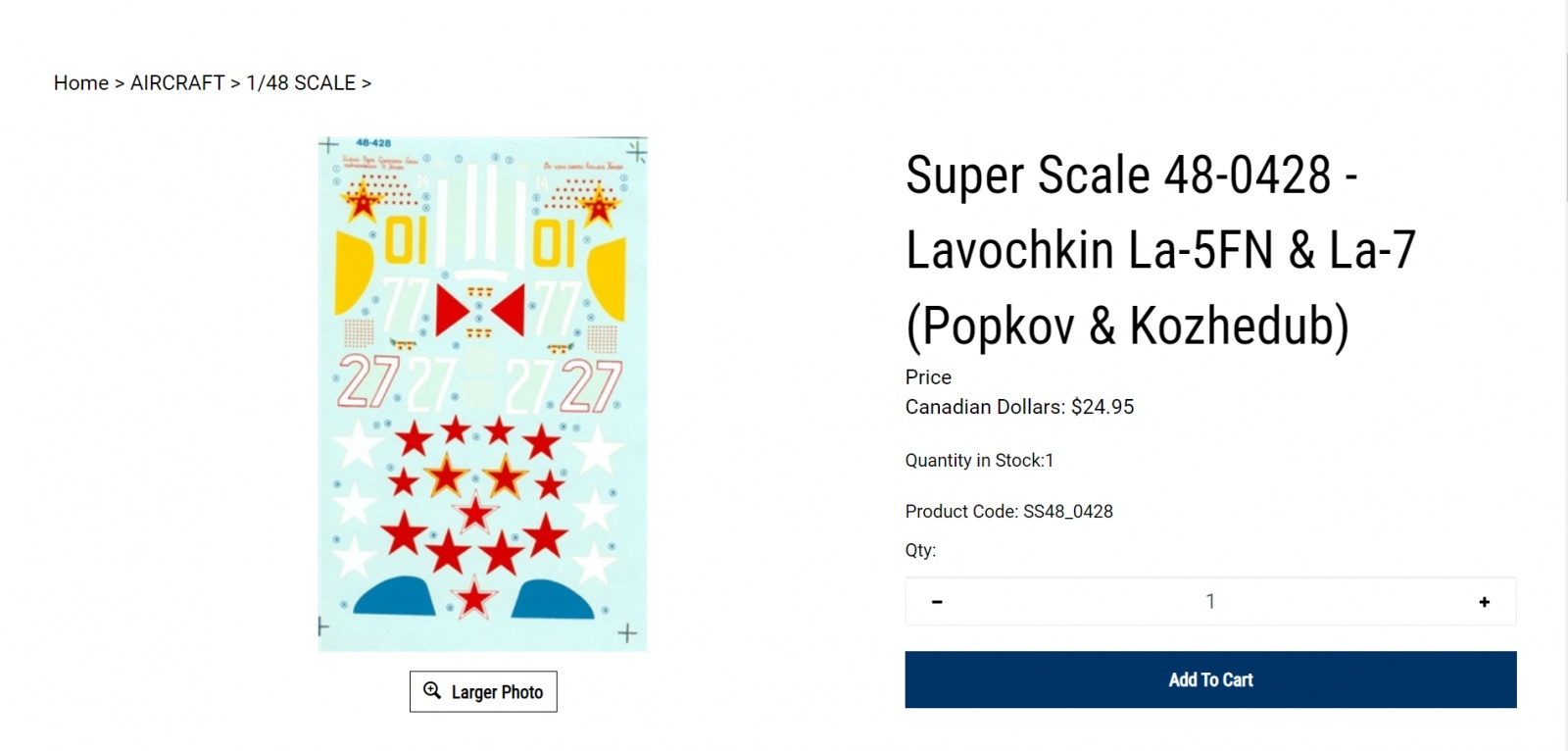Click the final breadcrumb separator after 1/48 SCALE

pyautogui.click(x=367, y=83)
